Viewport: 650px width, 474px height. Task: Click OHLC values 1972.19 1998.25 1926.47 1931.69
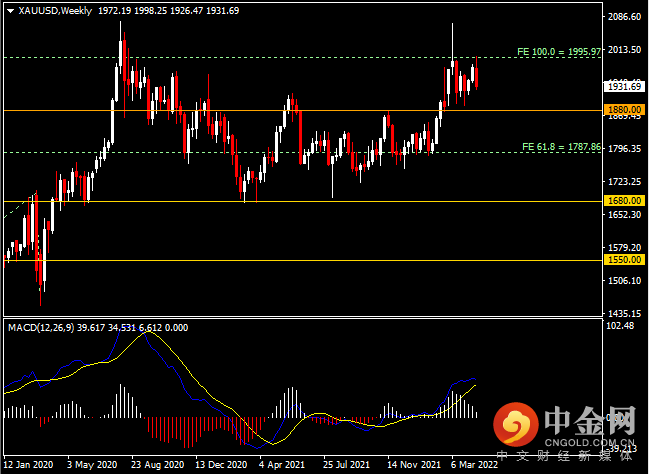click(168, 11)
